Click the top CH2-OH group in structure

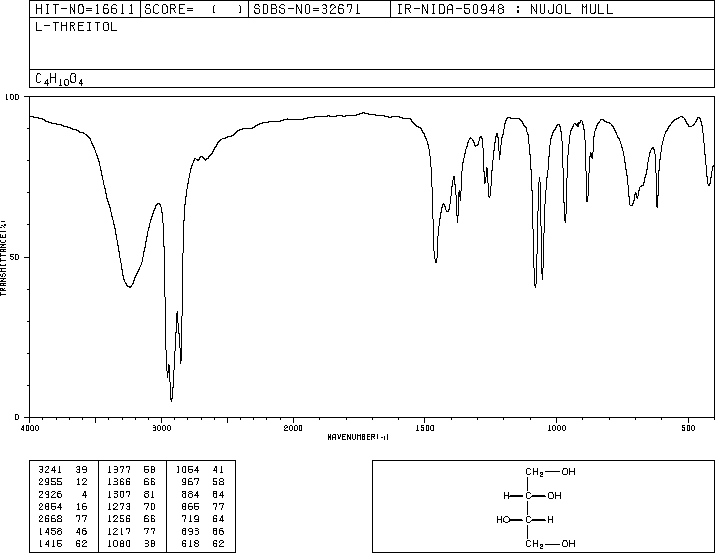pos(550,472)
